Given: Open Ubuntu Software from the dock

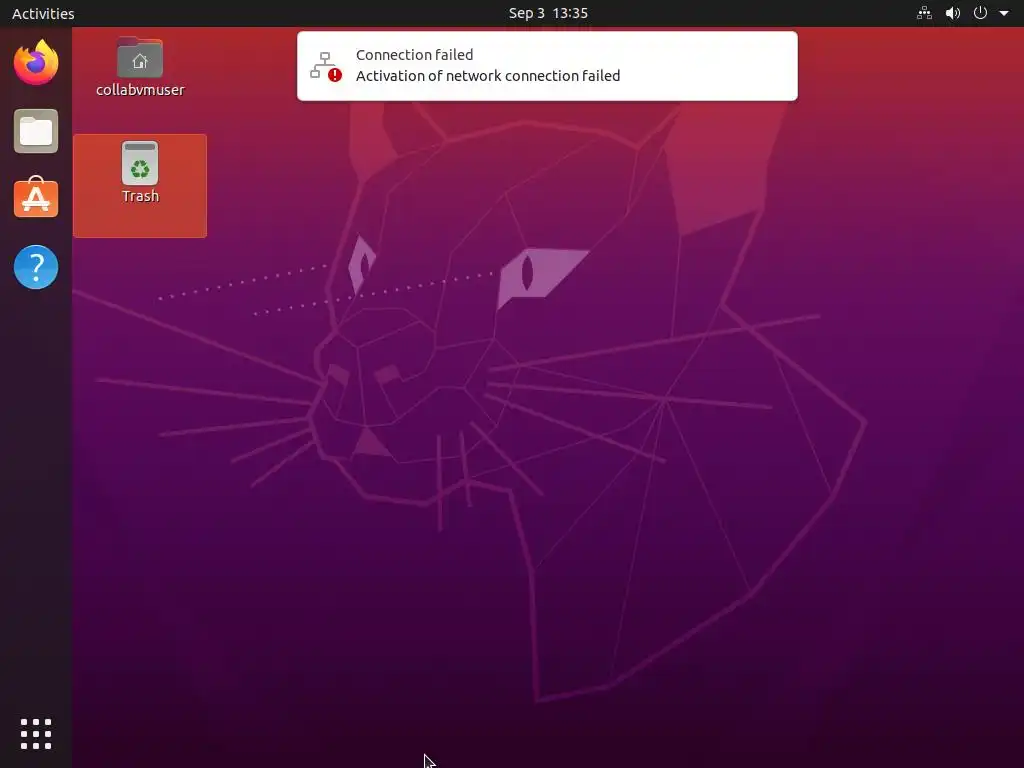Looking at the screenshot, I should tap(36, 197).
